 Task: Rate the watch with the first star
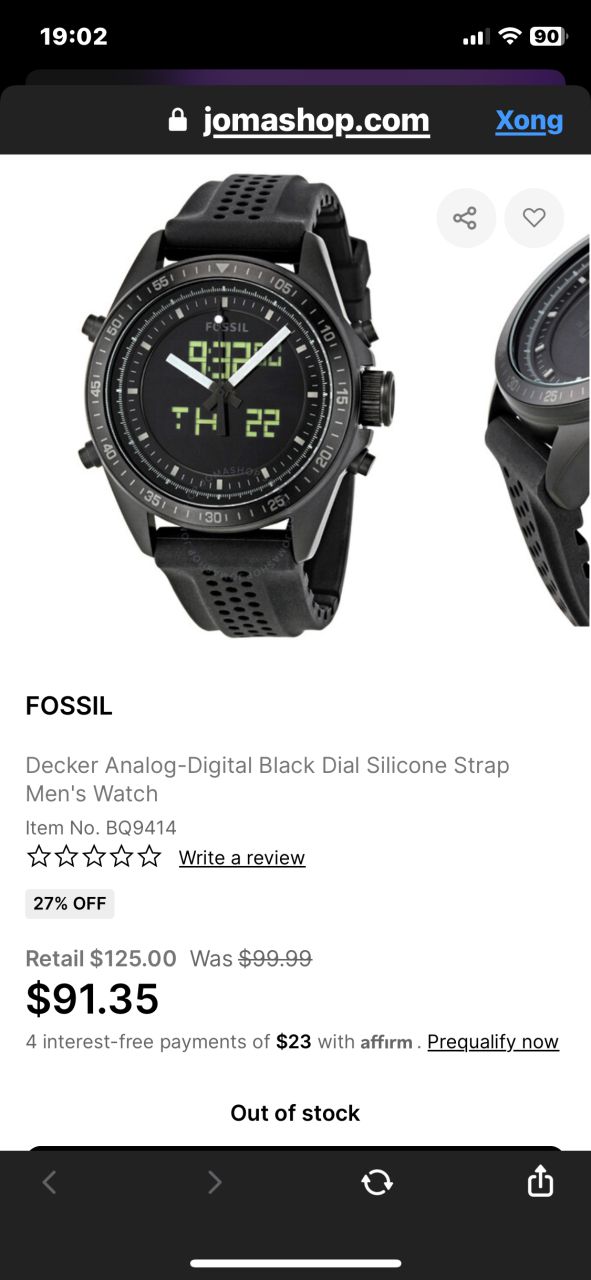point(38,856)
